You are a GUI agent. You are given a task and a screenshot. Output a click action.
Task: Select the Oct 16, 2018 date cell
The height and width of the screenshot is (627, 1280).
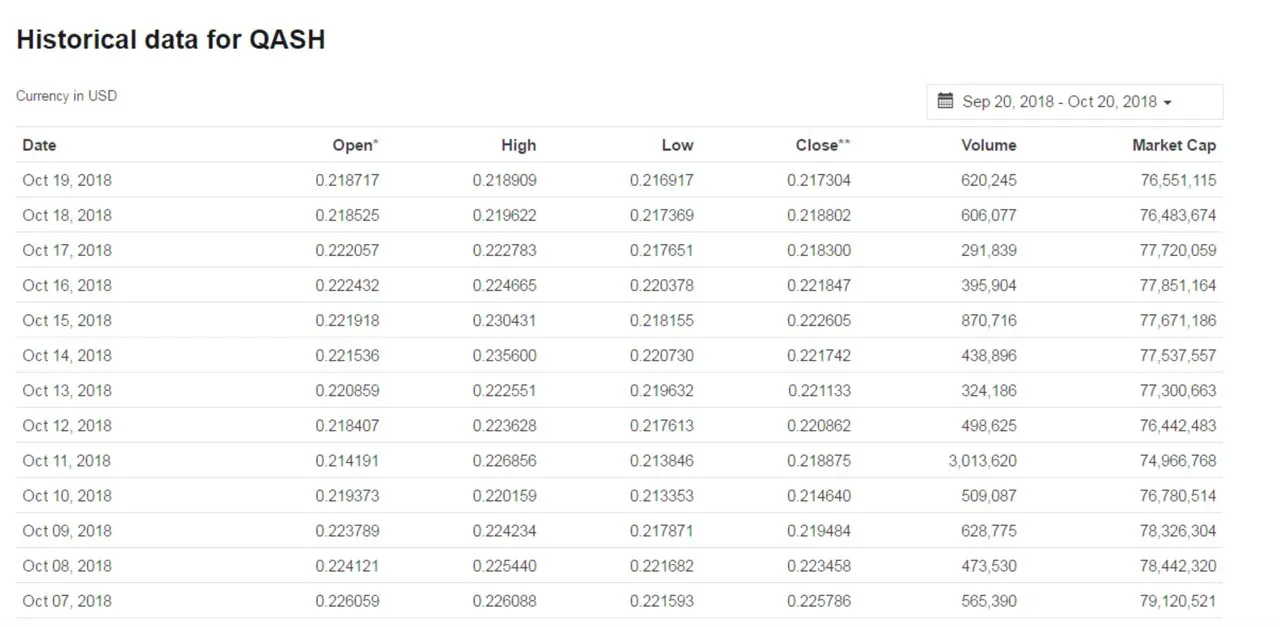click(67, 286)
